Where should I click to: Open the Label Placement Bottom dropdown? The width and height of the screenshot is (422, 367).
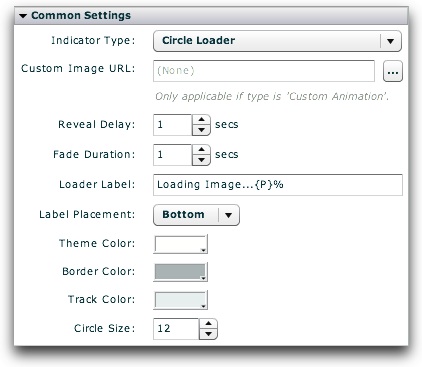[x=196, y=215]
